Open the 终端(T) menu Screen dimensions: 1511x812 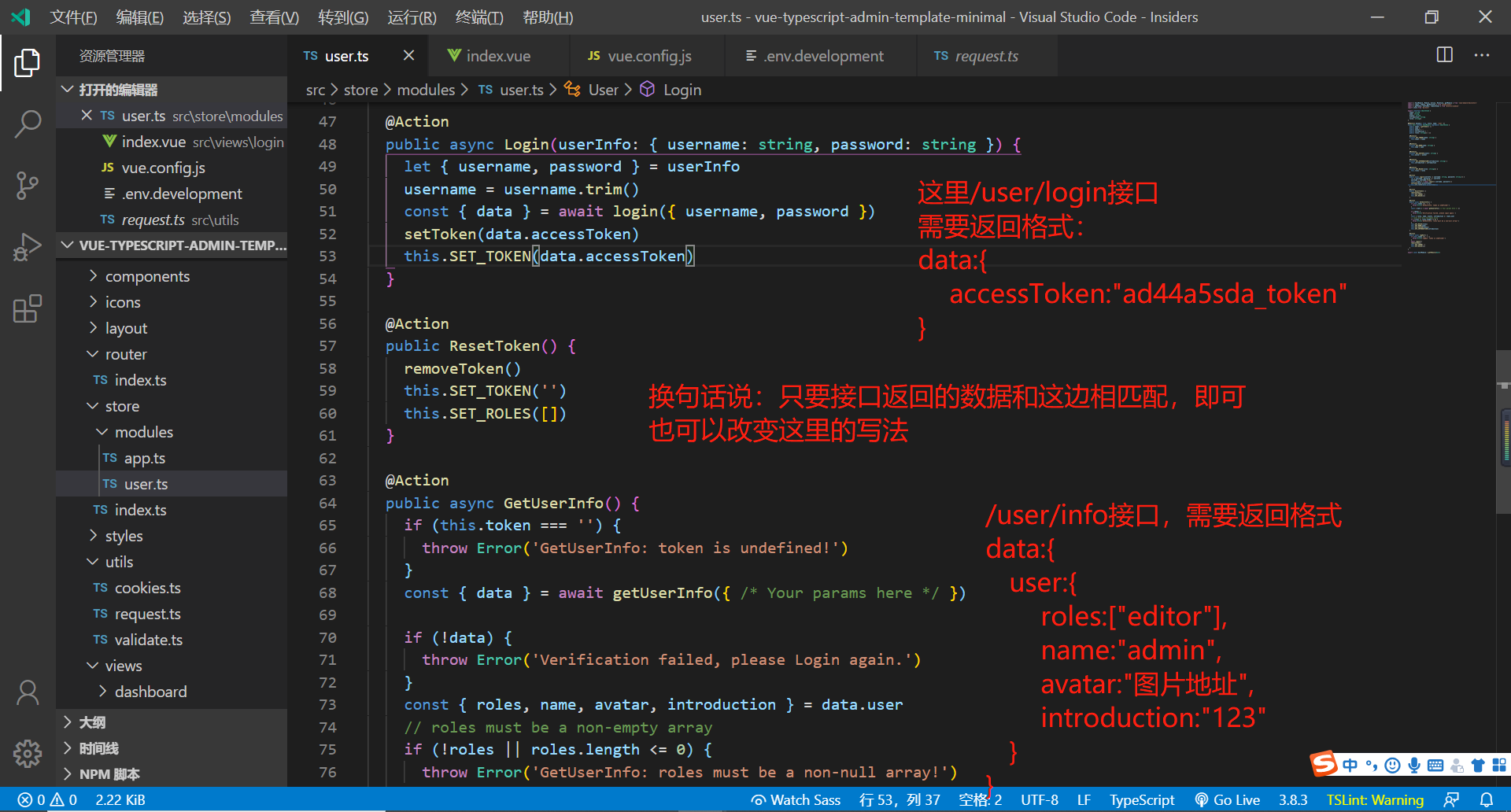(479, 17)
